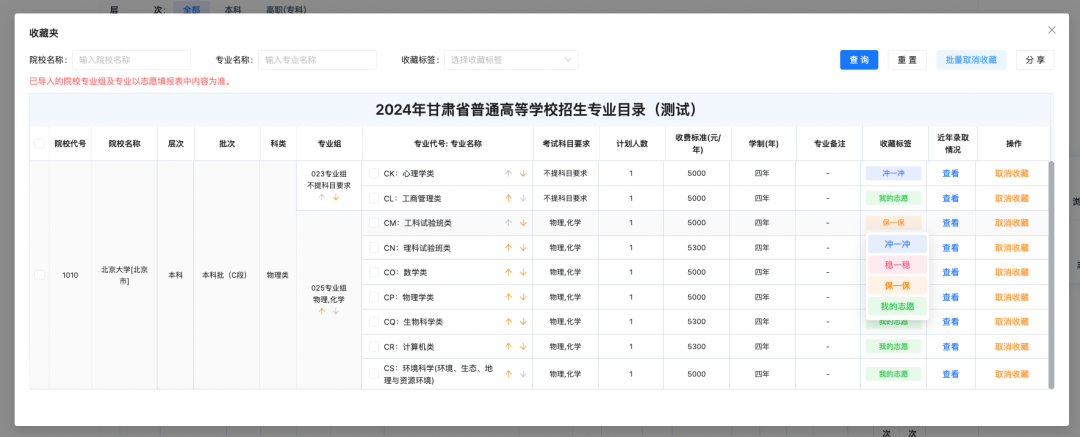Screen dimensions: 1080x437
Task: Click the blue 查询 button
Action: pos(858,60)
